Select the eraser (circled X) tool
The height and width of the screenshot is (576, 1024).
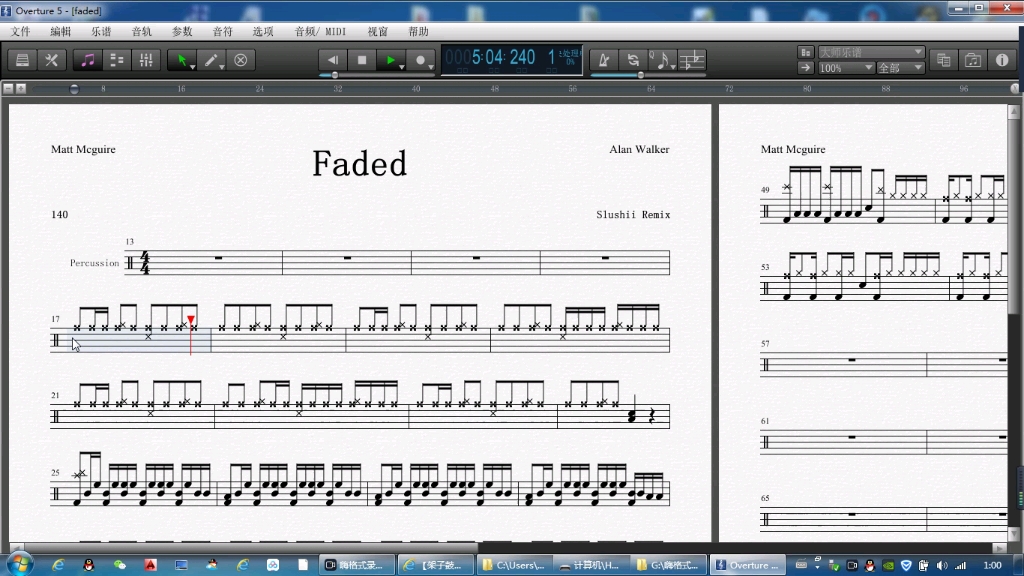click(241, 60)
